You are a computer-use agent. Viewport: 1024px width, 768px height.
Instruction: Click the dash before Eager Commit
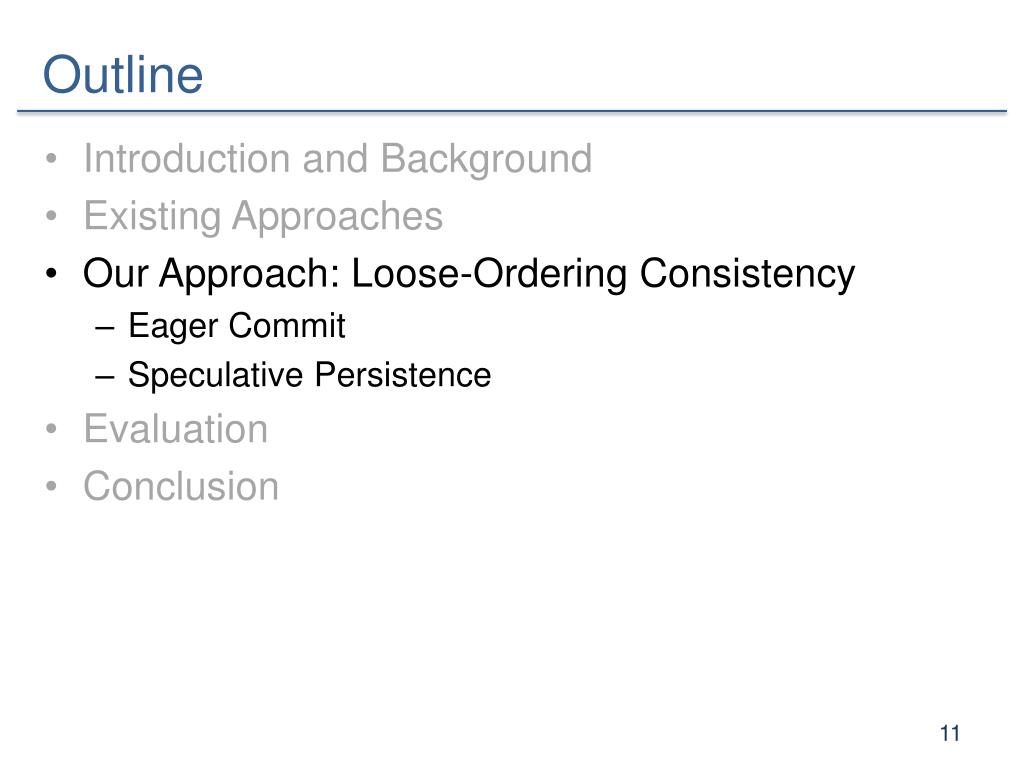pyautogui.click(x=104, y=328)
